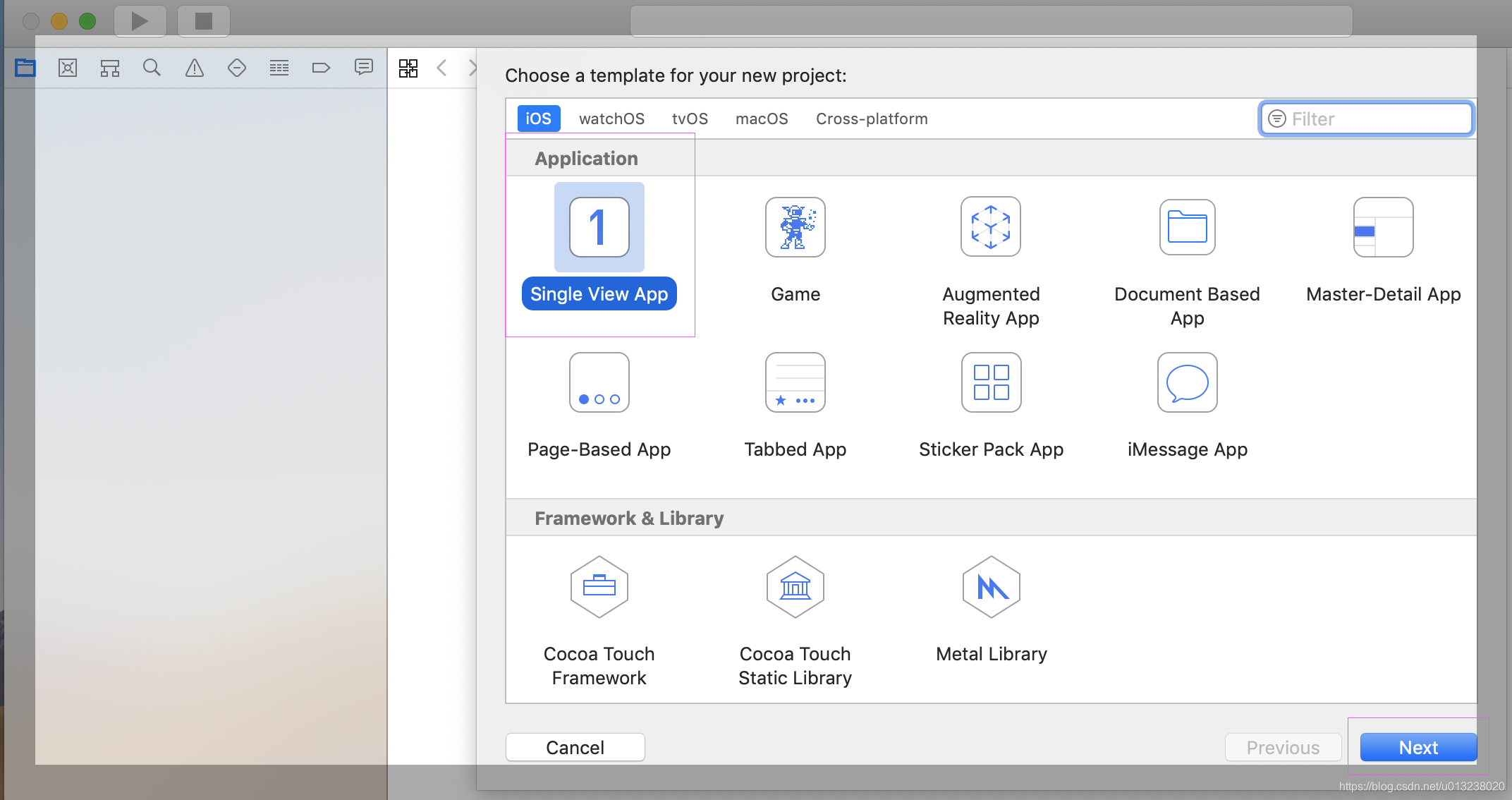Open the Breakpoint navigator
The width and height of the screenshot is (1512, 800).
pos(321,68)
